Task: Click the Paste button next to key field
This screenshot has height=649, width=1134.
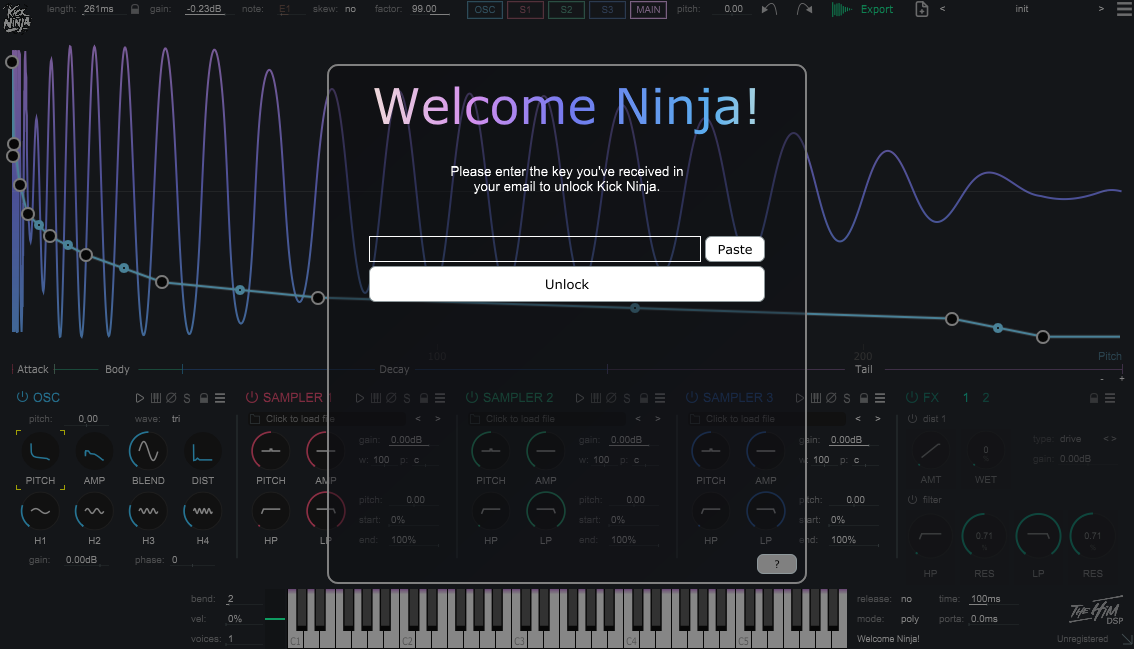Action: pyautogui.click(x=734, y=249)
